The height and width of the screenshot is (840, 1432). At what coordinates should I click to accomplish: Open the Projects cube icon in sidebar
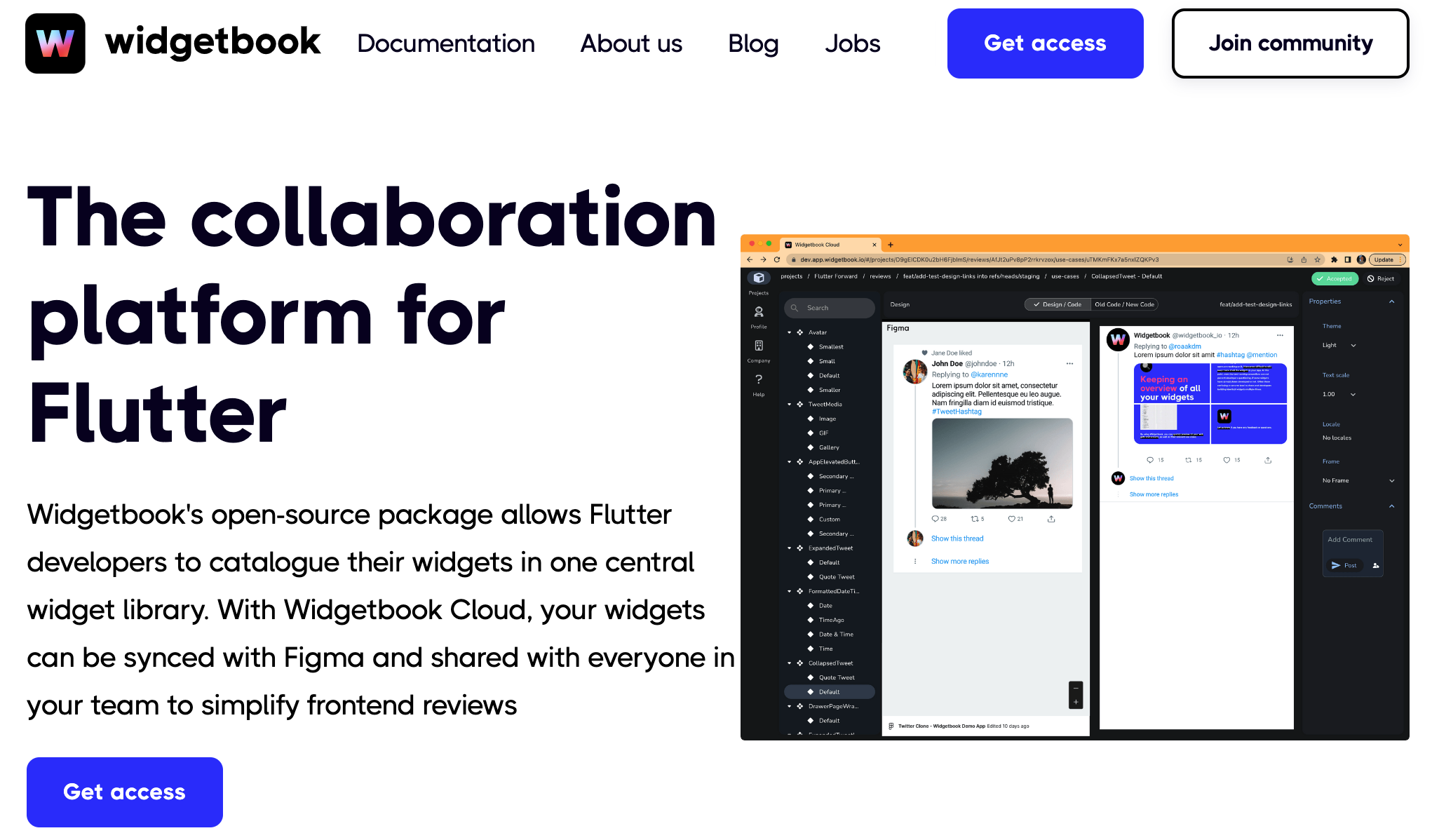[758, 278]
